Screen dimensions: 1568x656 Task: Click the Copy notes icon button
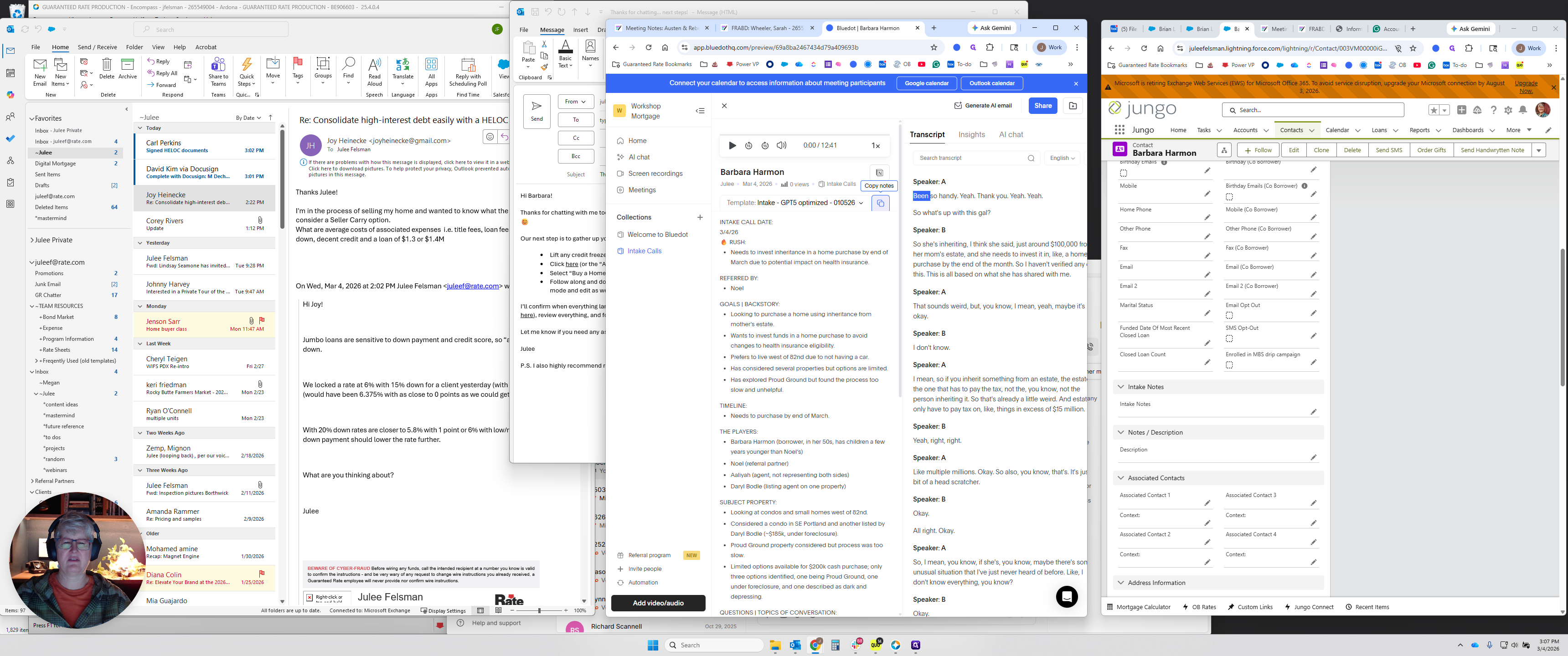(880, 203)
